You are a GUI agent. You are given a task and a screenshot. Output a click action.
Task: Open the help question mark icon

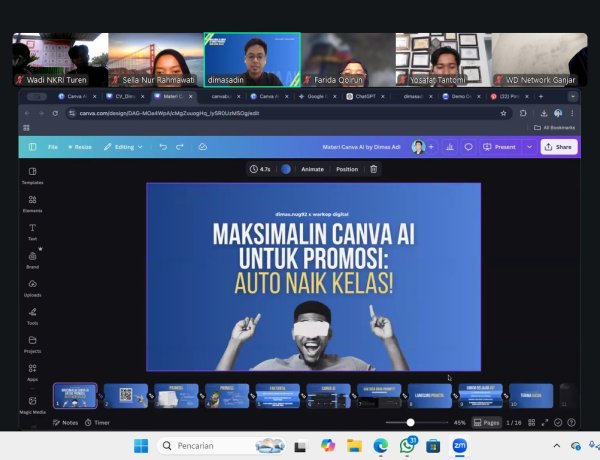tap(571, 422)
